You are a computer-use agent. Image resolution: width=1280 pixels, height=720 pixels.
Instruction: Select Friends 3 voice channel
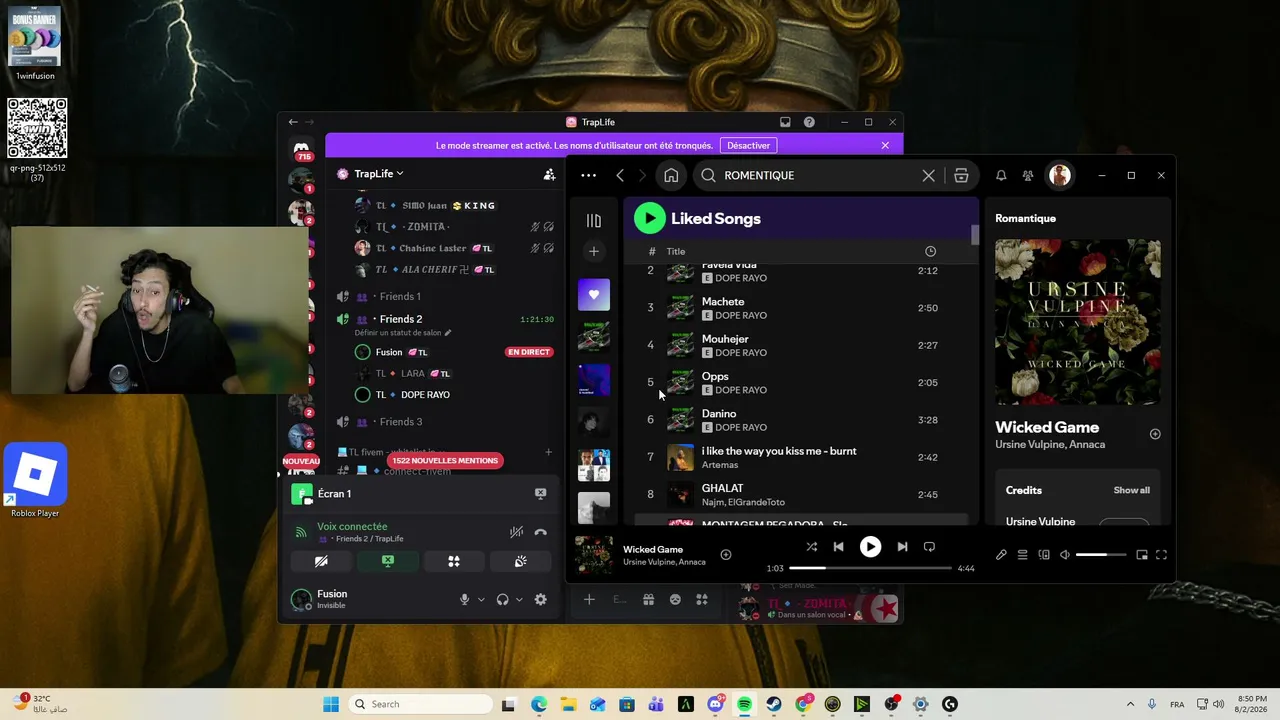(400, 421)
